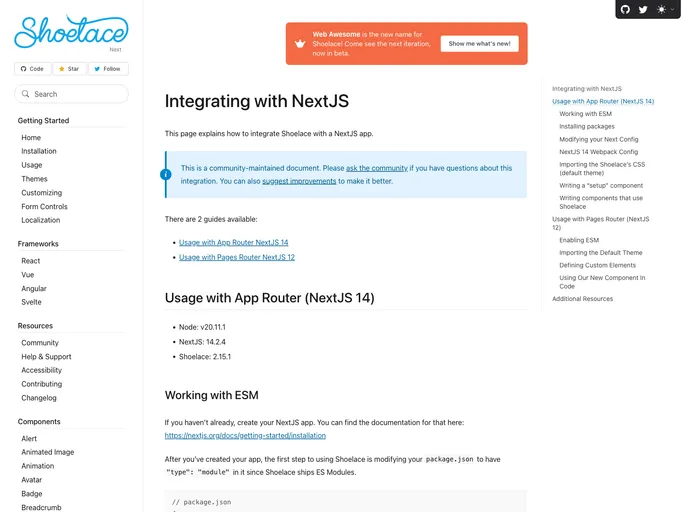Open the Avatar component page
The image size is (688, 512).
tap(32, 480)
